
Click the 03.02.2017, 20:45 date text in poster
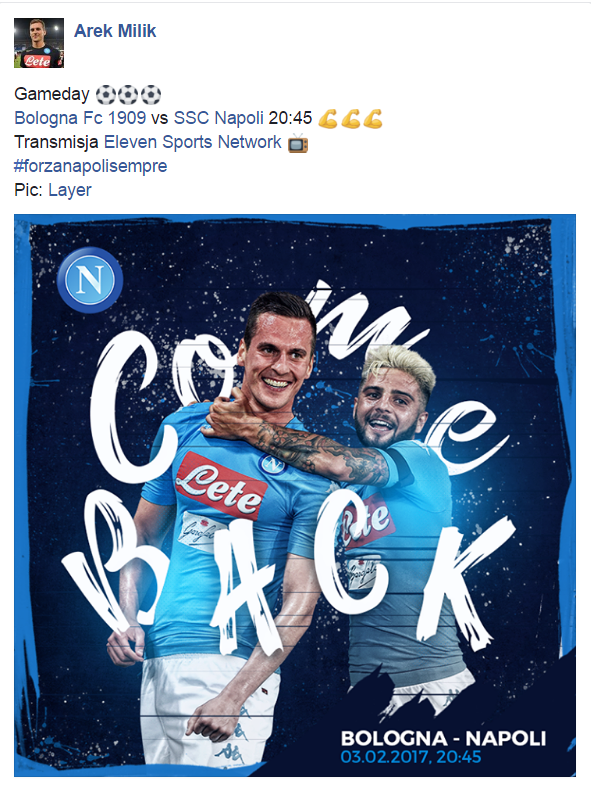point(411,757)
